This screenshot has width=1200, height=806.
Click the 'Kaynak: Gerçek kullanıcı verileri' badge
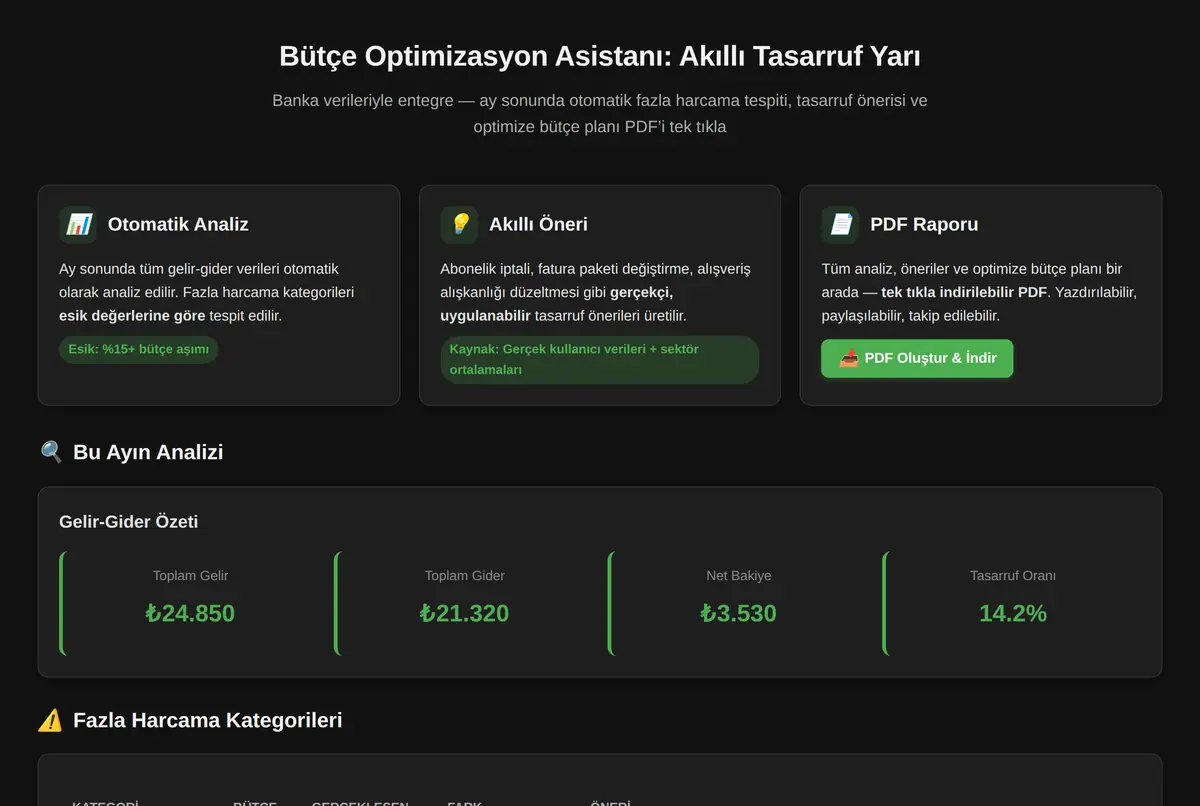(x=599, y=360)
